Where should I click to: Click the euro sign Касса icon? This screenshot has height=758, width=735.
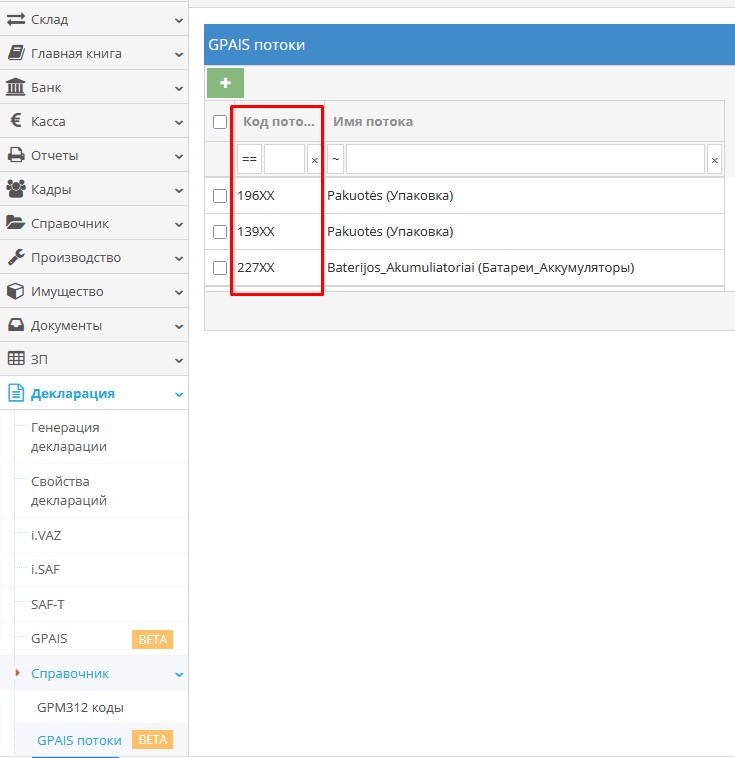click(x=16, y=121)
